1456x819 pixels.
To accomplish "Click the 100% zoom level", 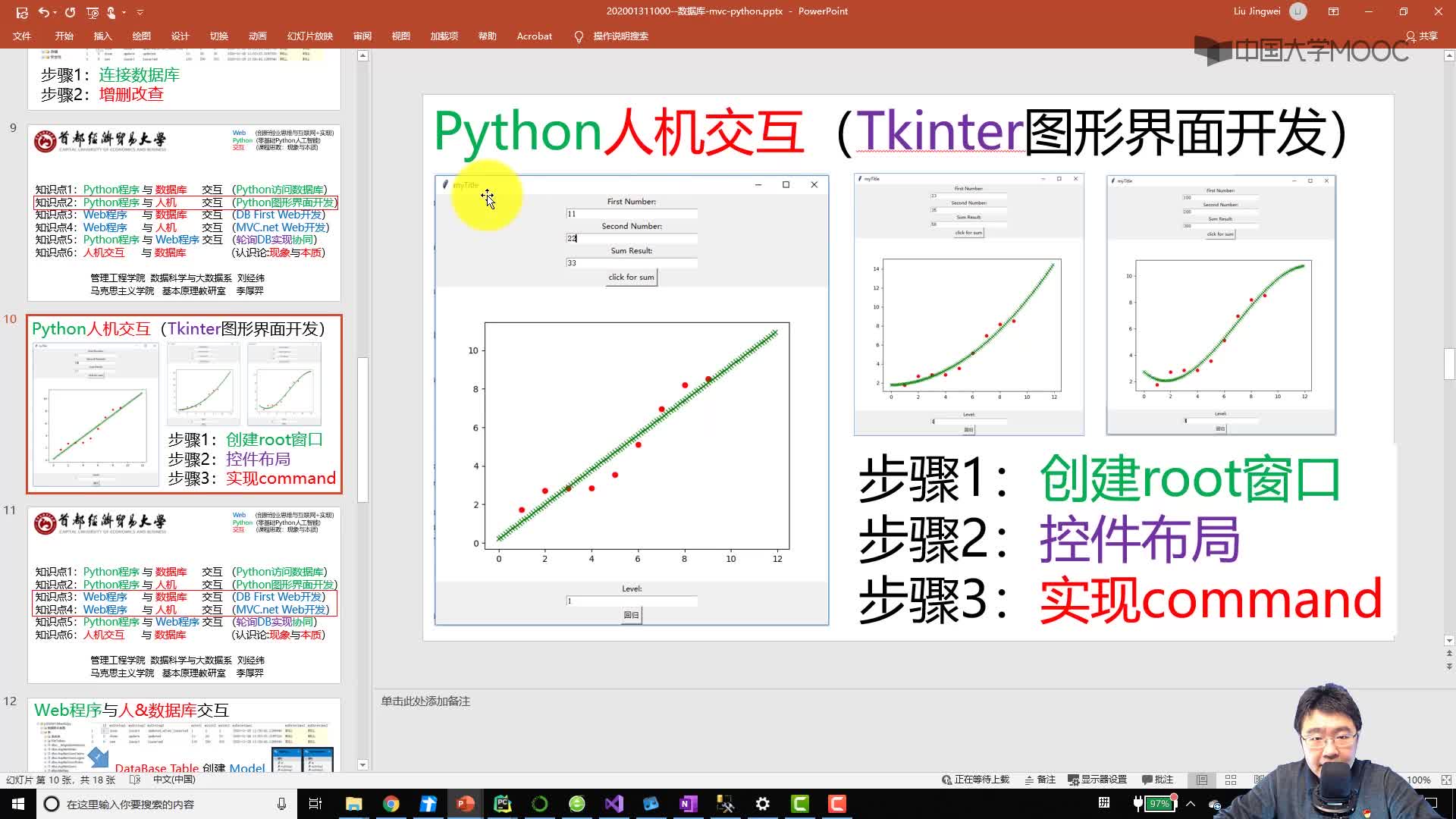I will (x=1418, y=780).
